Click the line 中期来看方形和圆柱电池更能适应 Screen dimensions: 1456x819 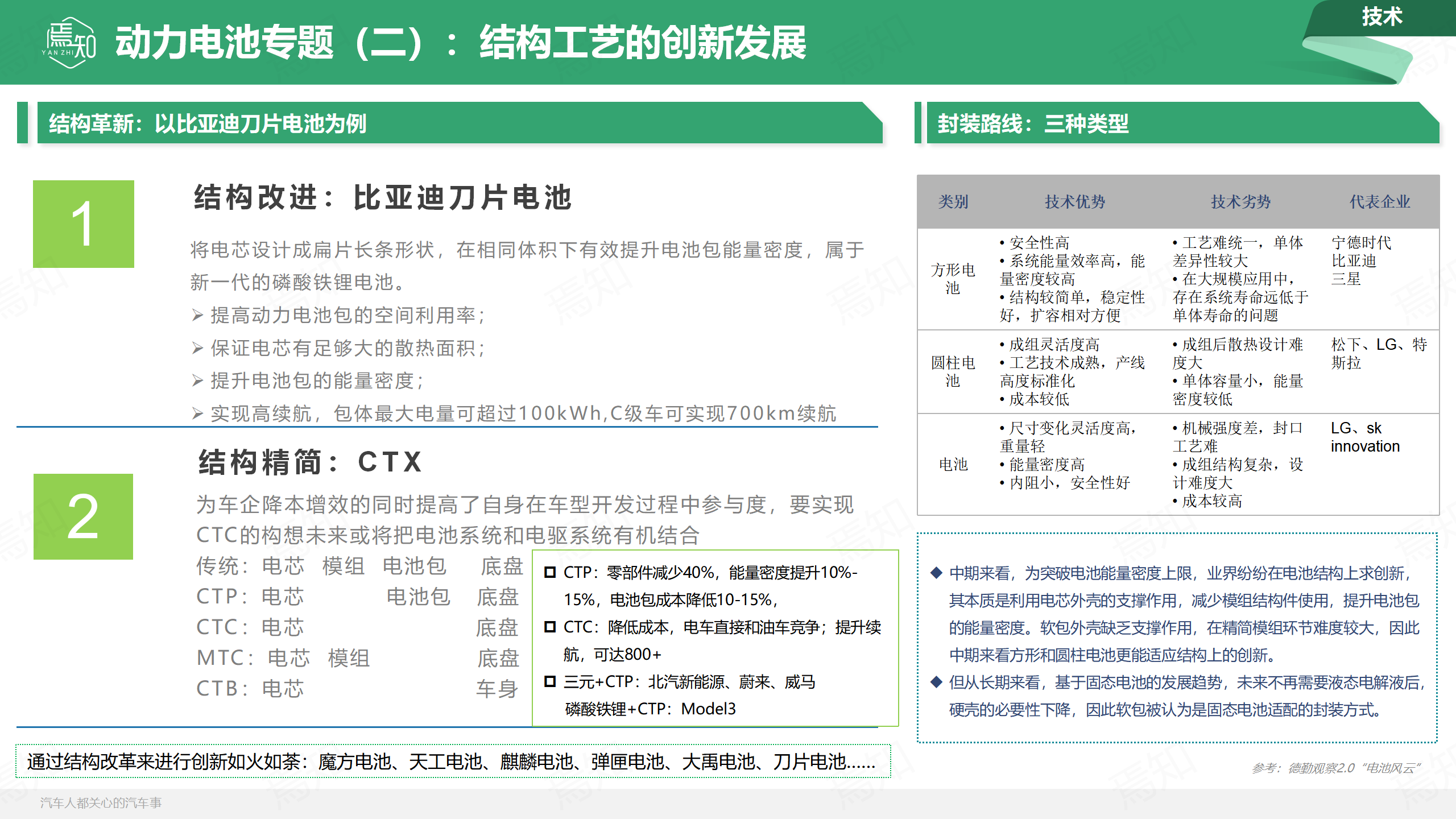tap(1112, 655)
